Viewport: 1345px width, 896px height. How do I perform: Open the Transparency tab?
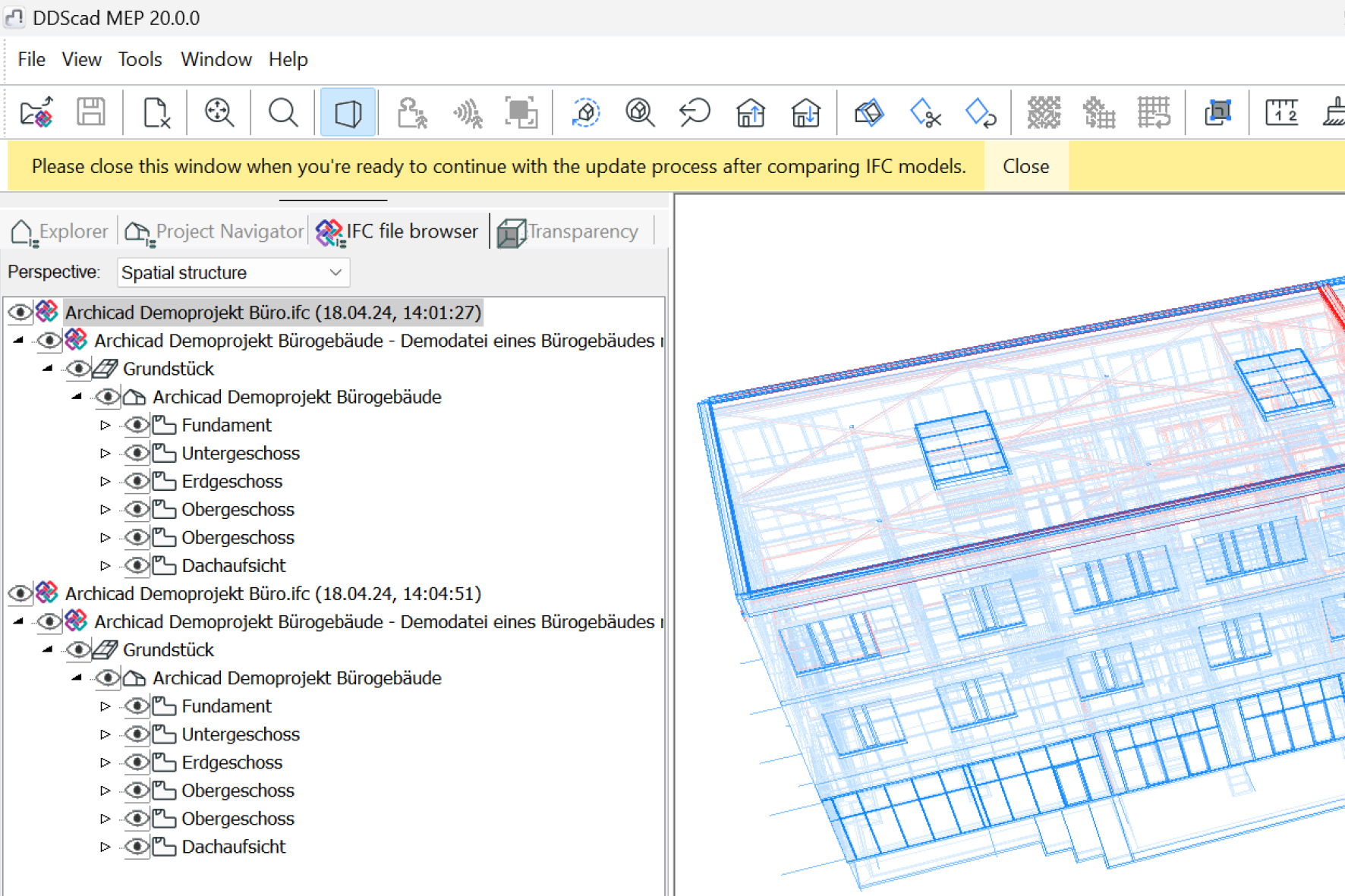[569, 231]
